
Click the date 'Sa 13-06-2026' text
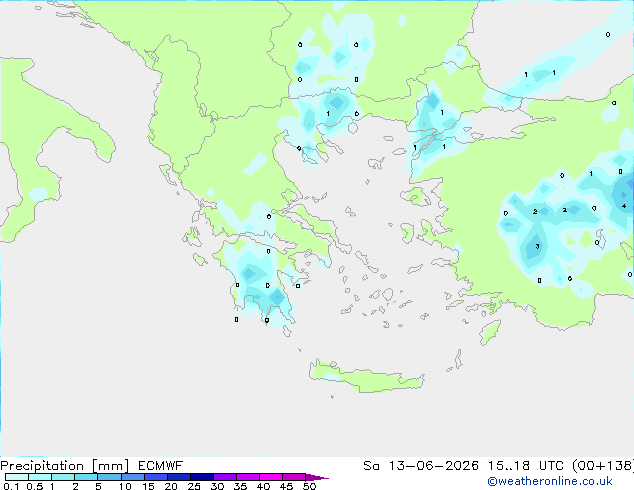[421, 466]
